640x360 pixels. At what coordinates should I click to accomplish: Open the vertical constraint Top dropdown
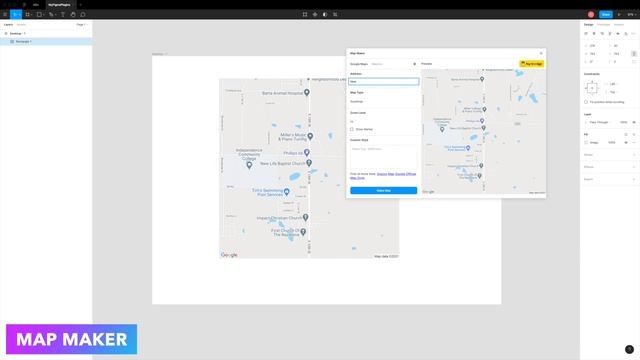(x=613, y=92)
